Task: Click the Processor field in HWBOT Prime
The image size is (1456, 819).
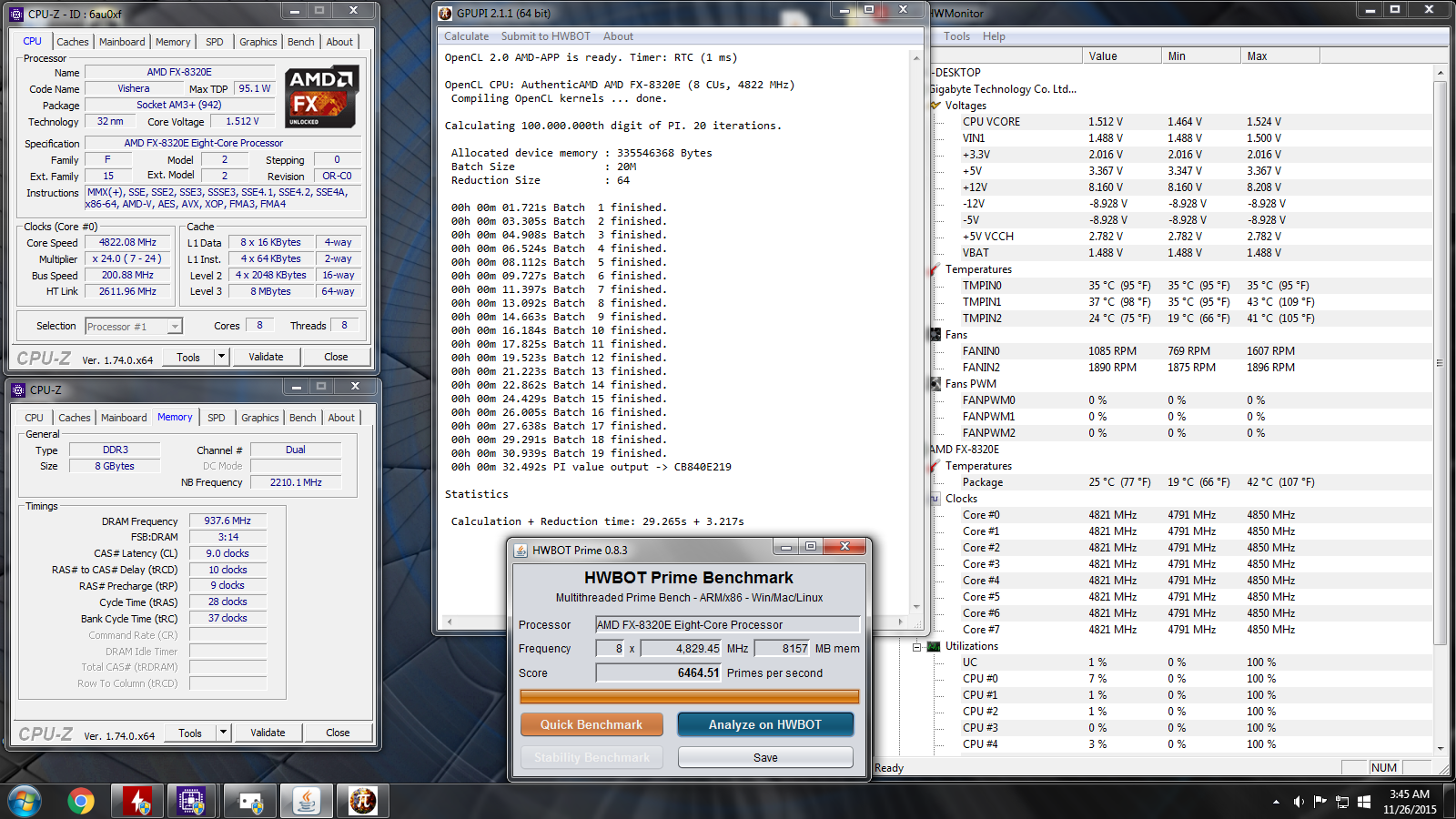Action: (x=727, y=624)
